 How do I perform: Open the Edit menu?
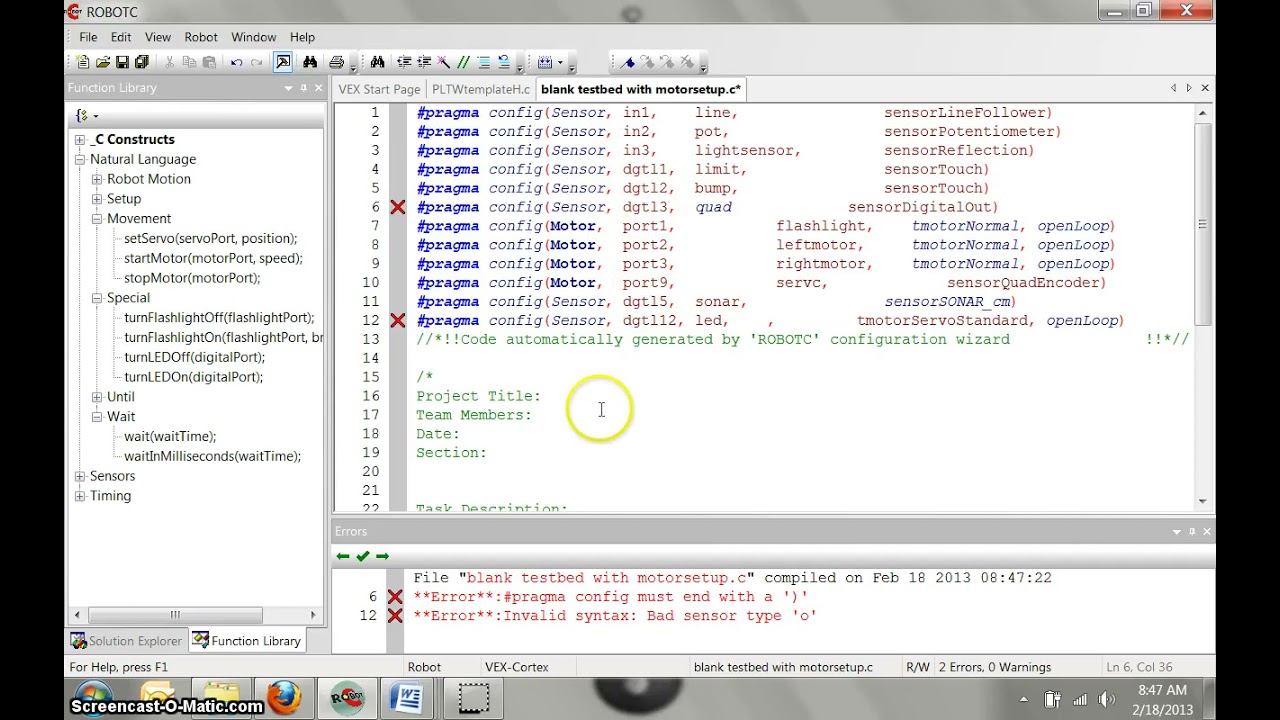pos(121,37)
